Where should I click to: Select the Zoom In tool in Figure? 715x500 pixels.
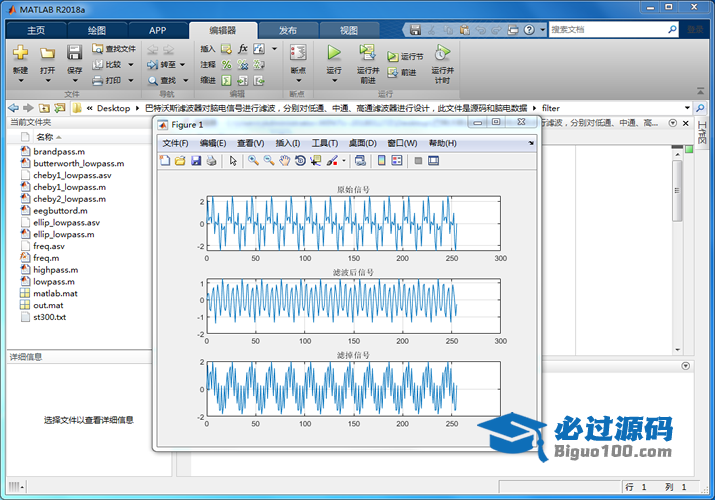(254, 160)
